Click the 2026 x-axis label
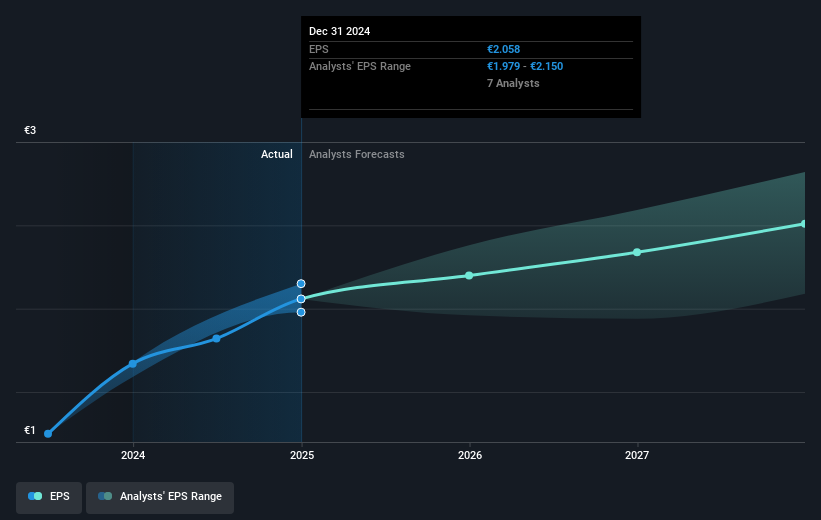The width and height of the screenshot is (821, 520). pyautogui.click(x=470, y=455)
